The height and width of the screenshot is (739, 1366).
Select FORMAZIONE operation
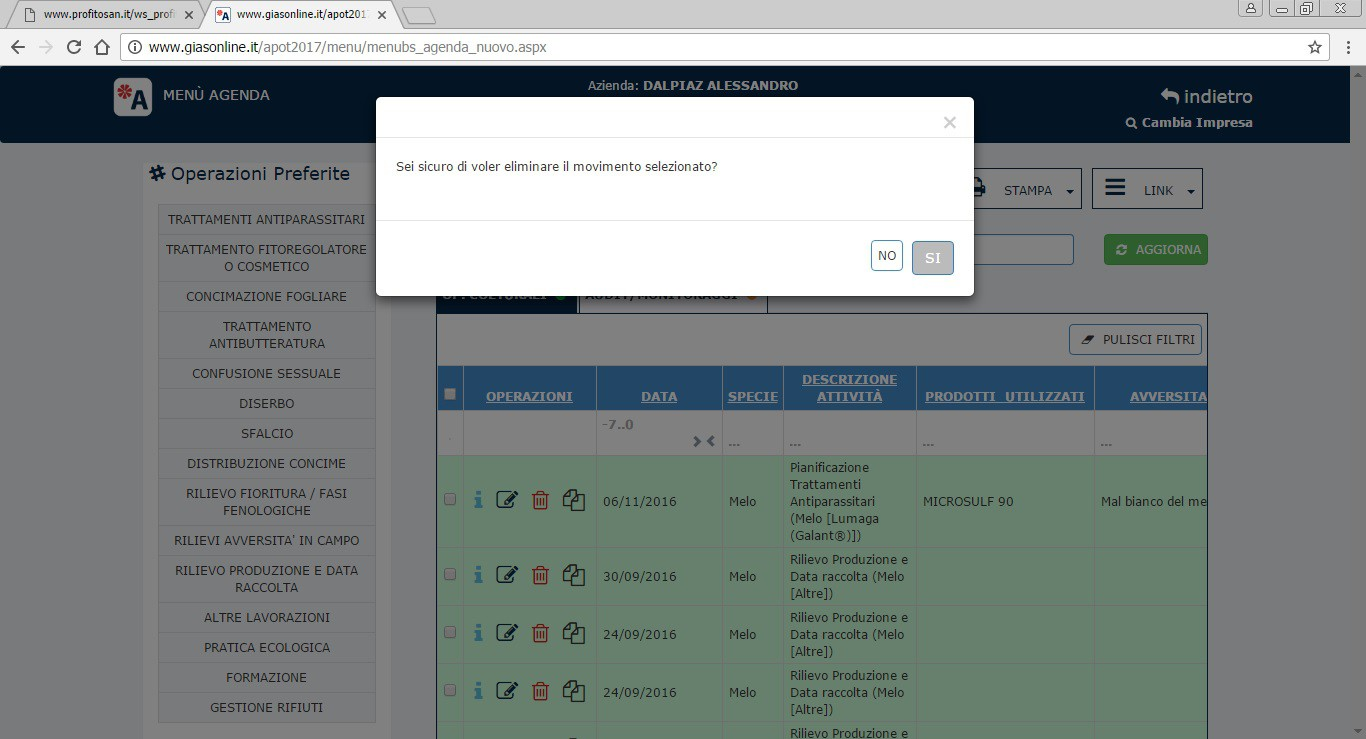tap(266, 677)
